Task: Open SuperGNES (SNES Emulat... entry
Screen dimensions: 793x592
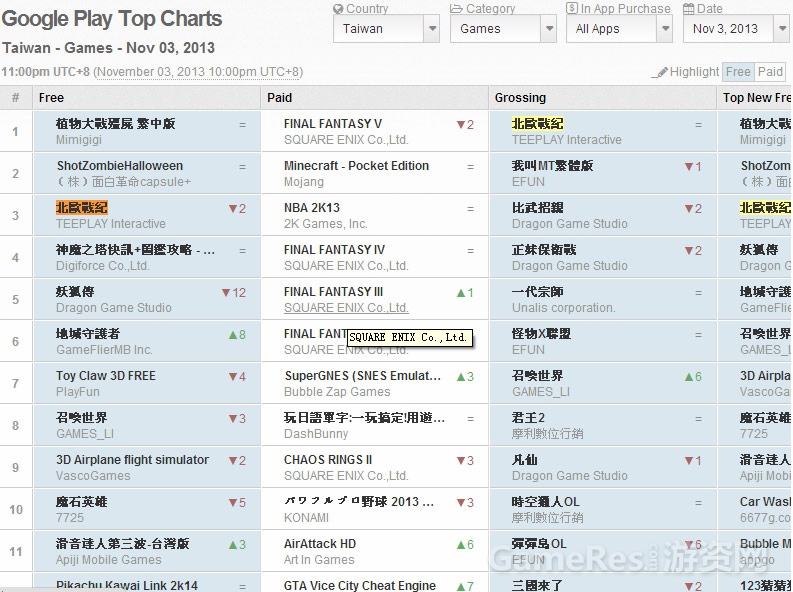Action: [x=363, y=376]
